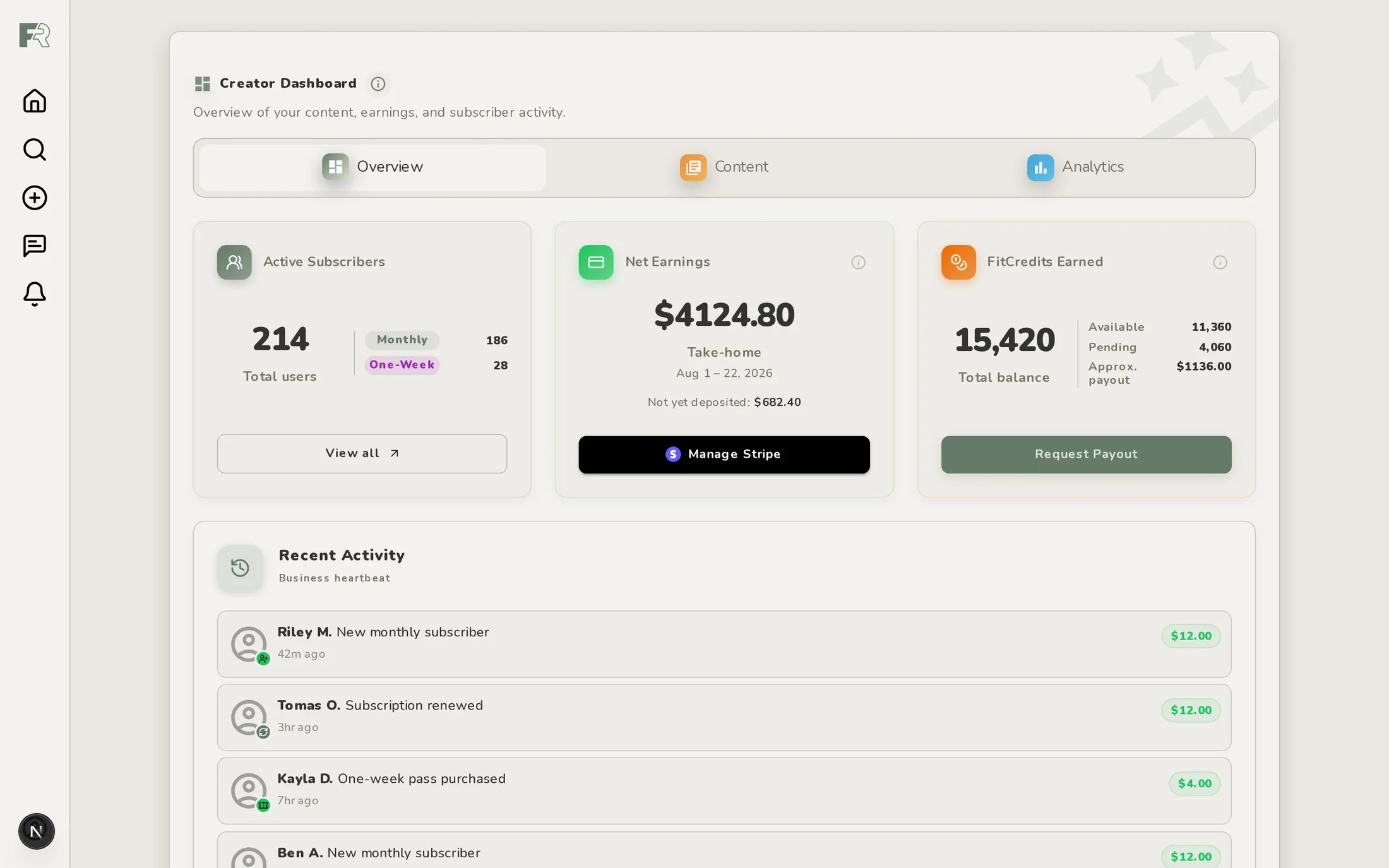Open the N profile avatar in the sidebar

[x=37, y=831]
